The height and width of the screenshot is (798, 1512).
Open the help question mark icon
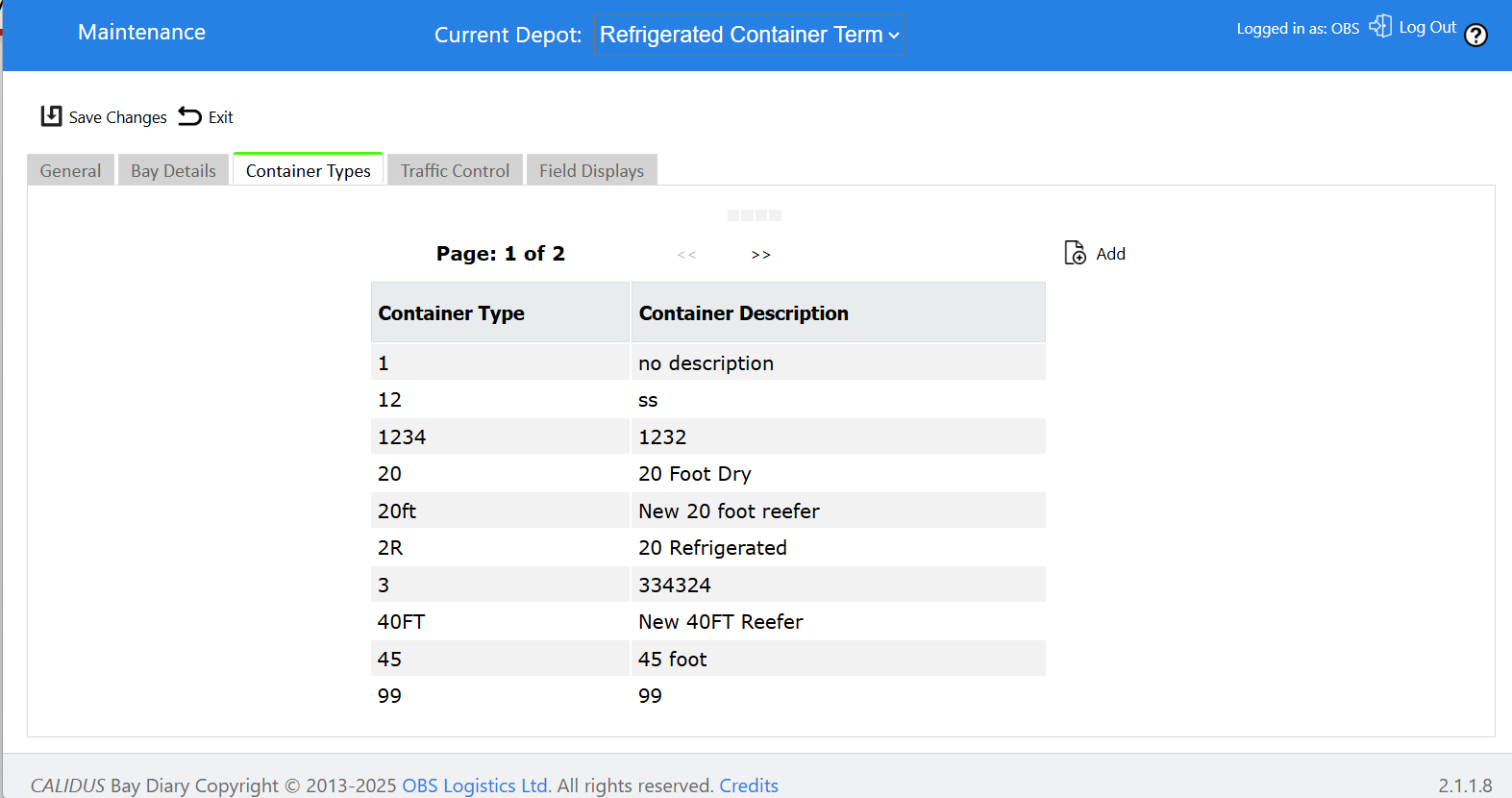pyautogui.click(x=1475, y=36)
